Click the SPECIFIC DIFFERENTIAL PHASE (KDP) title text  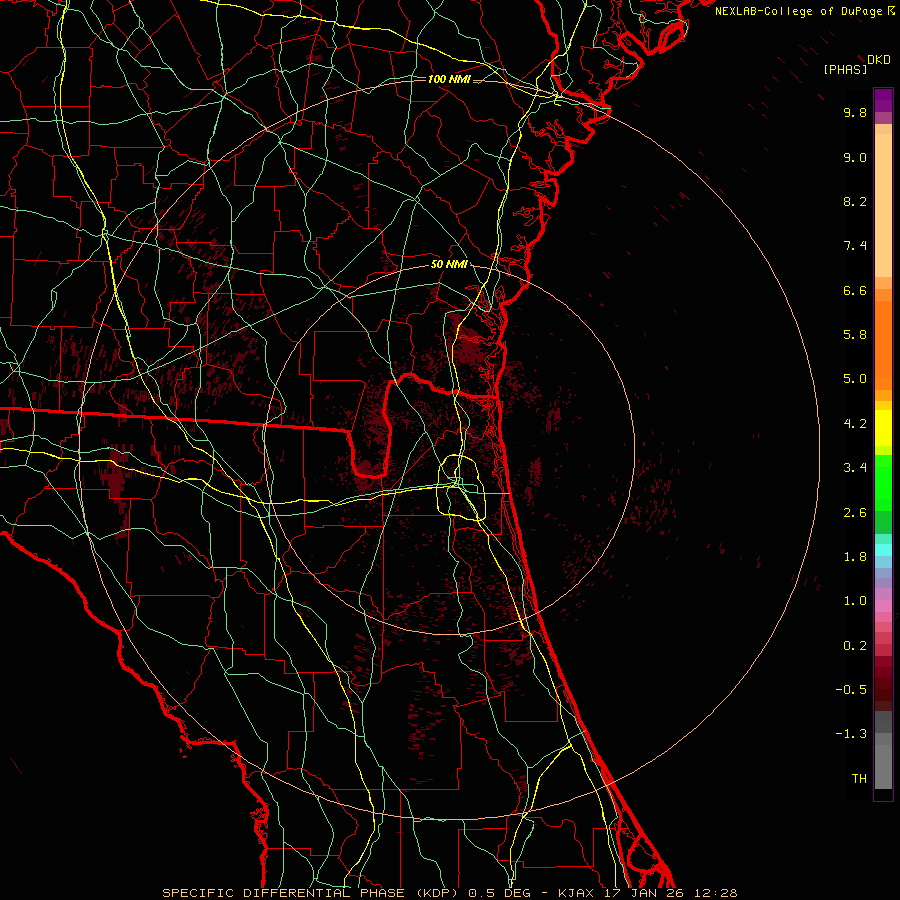(x=310, y=893)
